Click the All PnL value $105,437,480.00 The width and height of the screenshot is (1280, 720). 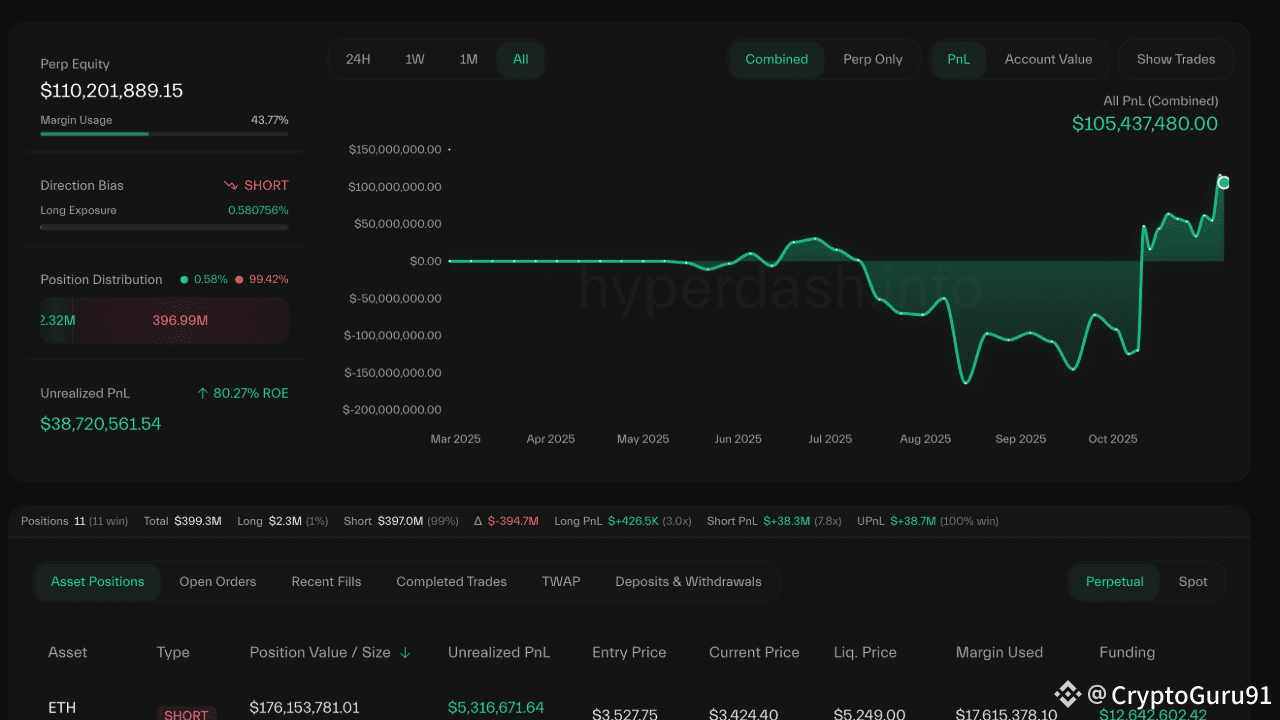1145,124
